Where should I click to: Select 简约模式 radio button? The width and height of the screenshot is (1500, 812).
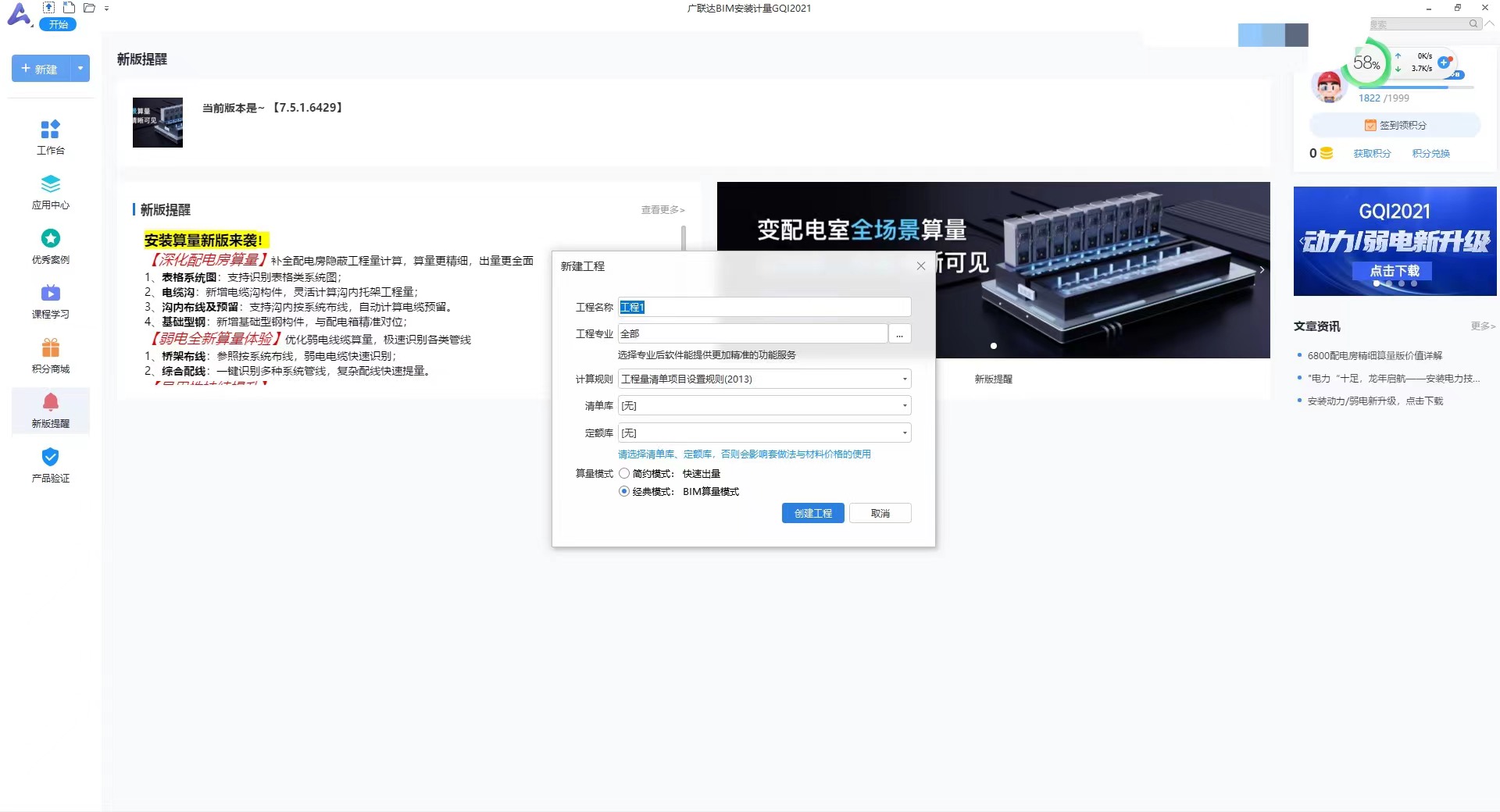pos(624,473)
